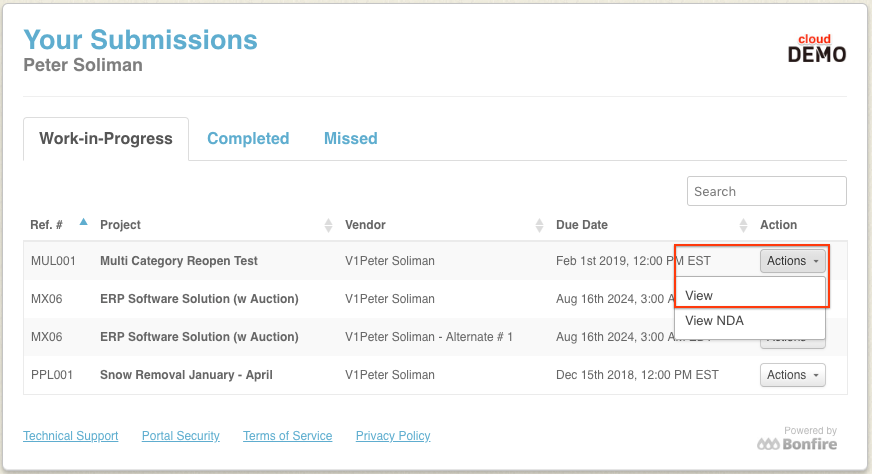Screen dimensions: 872x474
Task: Click vendor V1Peter Soliman - Alternate # 1
Action: point(429,337)
